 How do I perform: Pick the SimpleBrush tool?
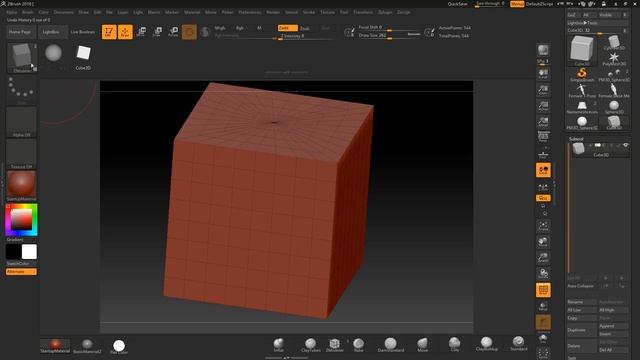click(582, 75)
